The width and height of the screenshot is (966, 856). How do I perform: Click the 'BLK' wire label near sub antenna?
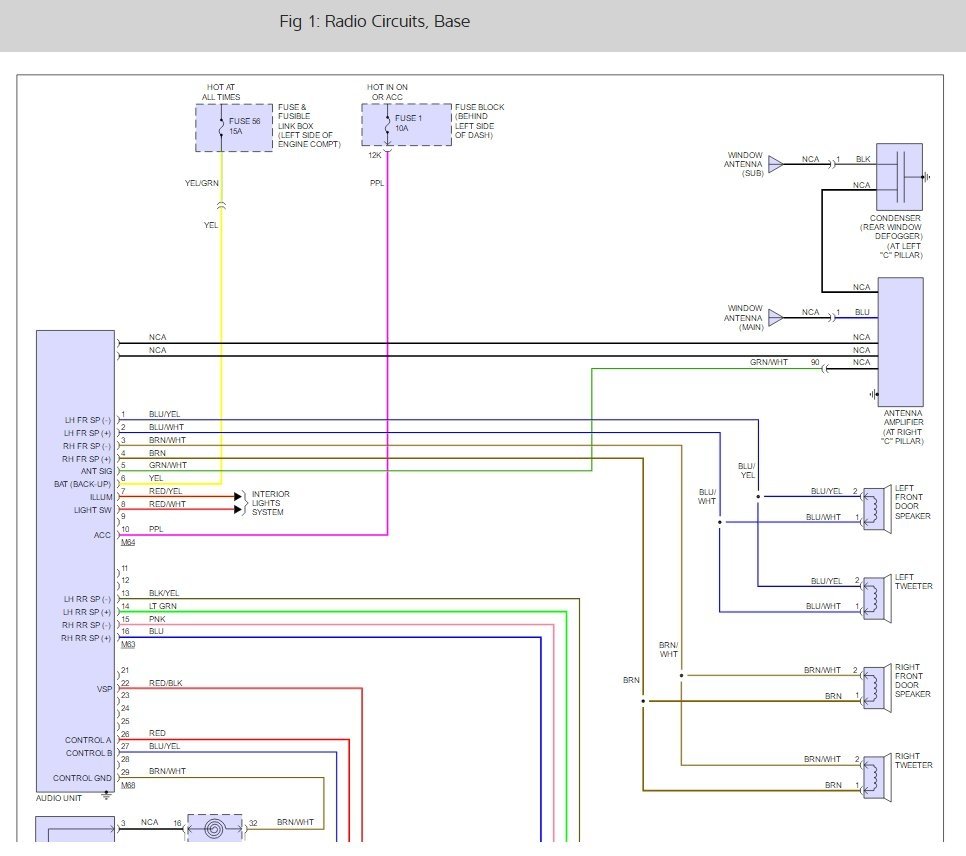[x=862, y=159]
